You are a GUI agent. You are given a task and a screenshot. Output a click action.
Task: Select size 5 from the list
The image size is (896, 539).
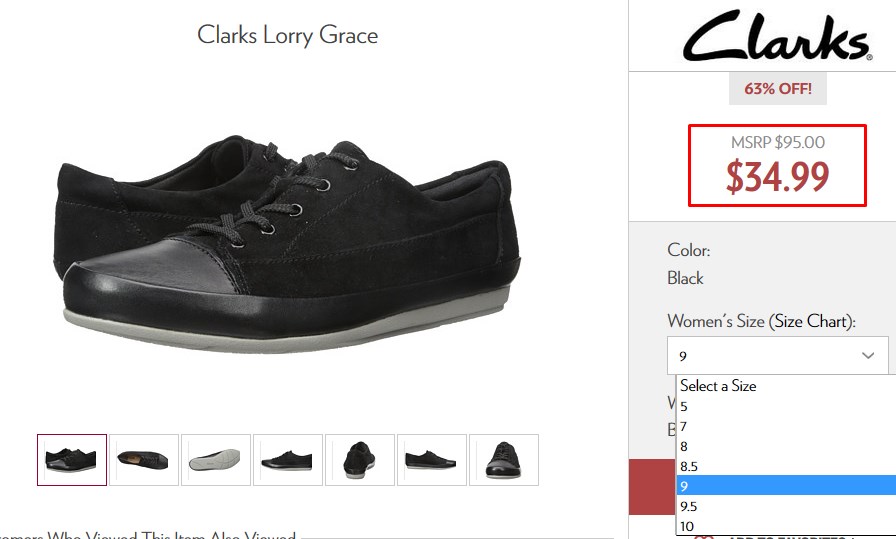pyautogui.click(x=786, y=406)
